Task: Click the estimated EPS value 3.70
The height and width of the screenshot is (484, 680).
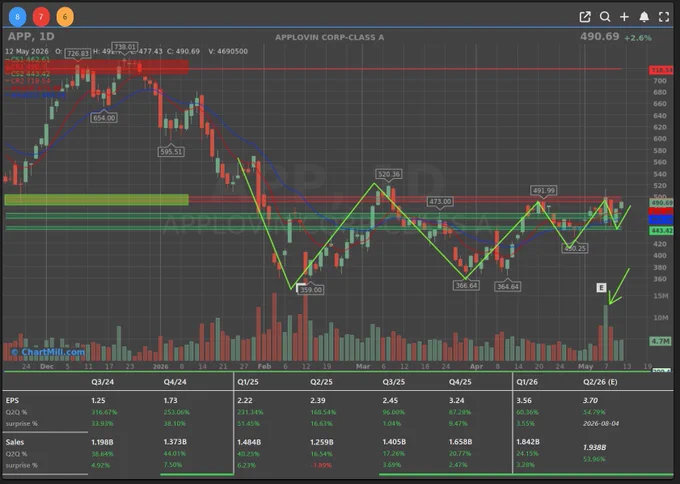Action: (590, 400)
